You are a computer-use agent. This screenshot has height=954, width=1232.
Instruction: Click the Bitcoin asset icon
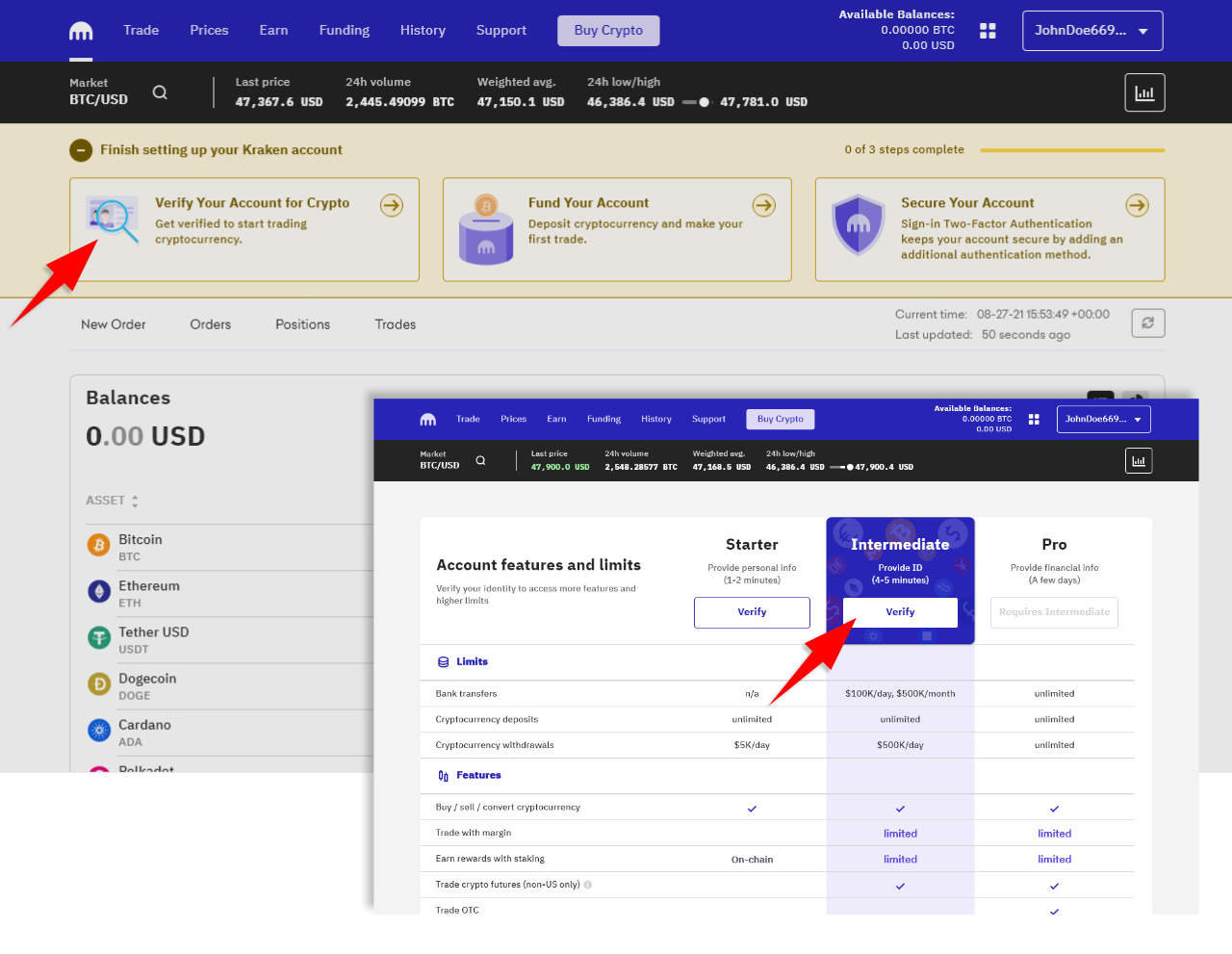pos(99,546)
